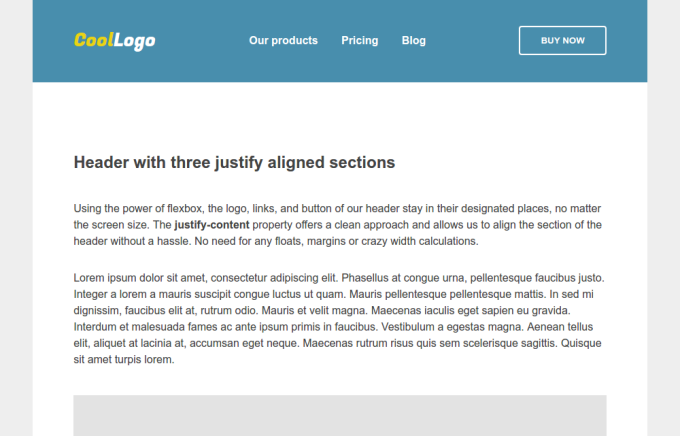Open the Our products nav link
680x436 pixels.
tap(283, 41)
